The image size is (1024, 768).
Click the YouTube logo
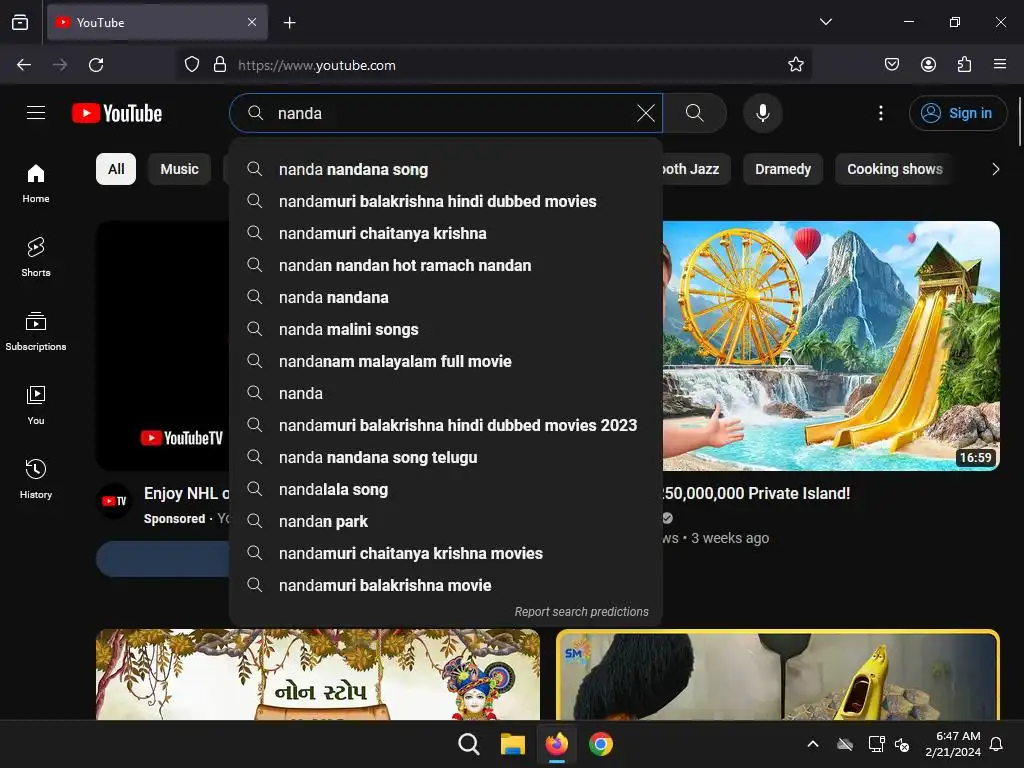click(x=117, y=113)
